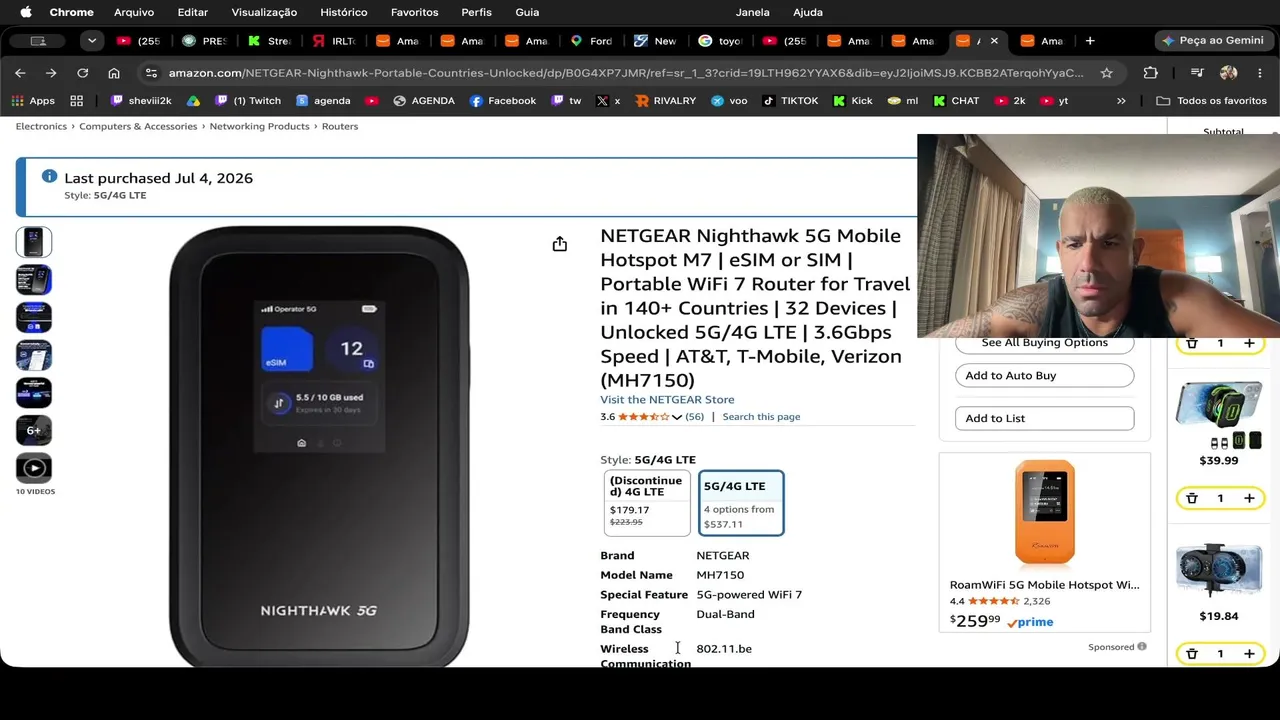Switch to the toyo tab
Viewport: 1280px width, 720px height.
click(720, 41)
